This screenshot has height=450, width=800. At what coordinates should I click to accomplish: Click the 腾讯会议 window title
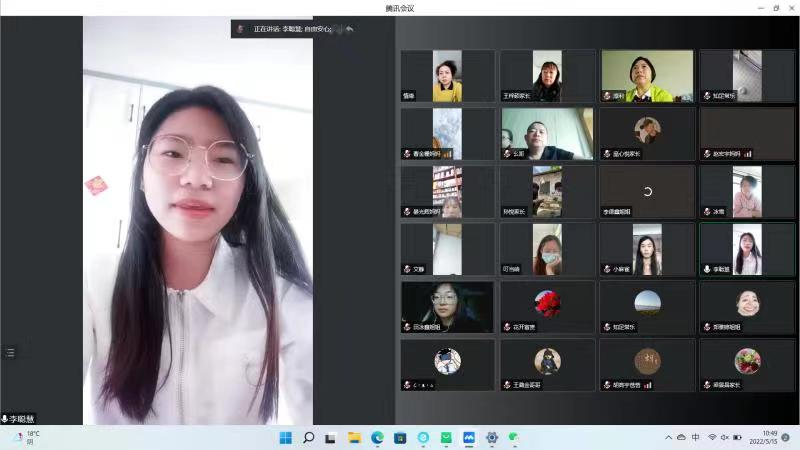[399, 7]
